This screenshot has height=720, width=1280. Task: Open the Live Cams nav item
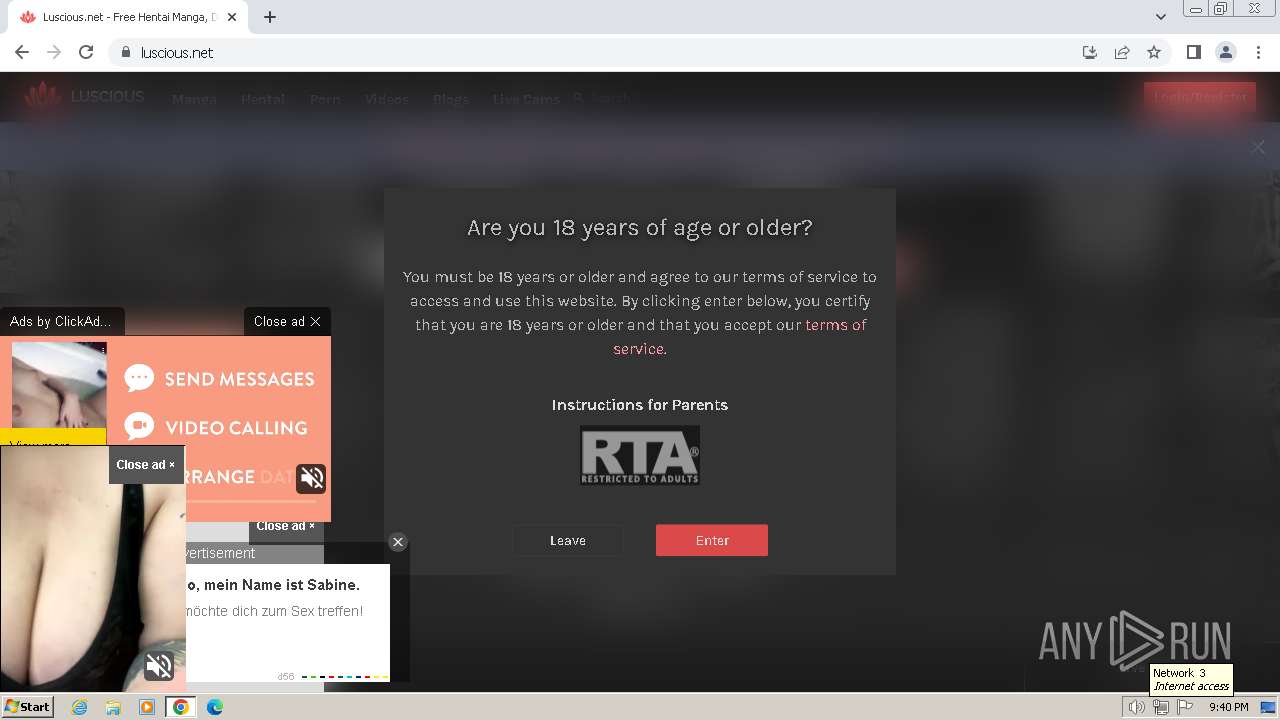point(526,99)
